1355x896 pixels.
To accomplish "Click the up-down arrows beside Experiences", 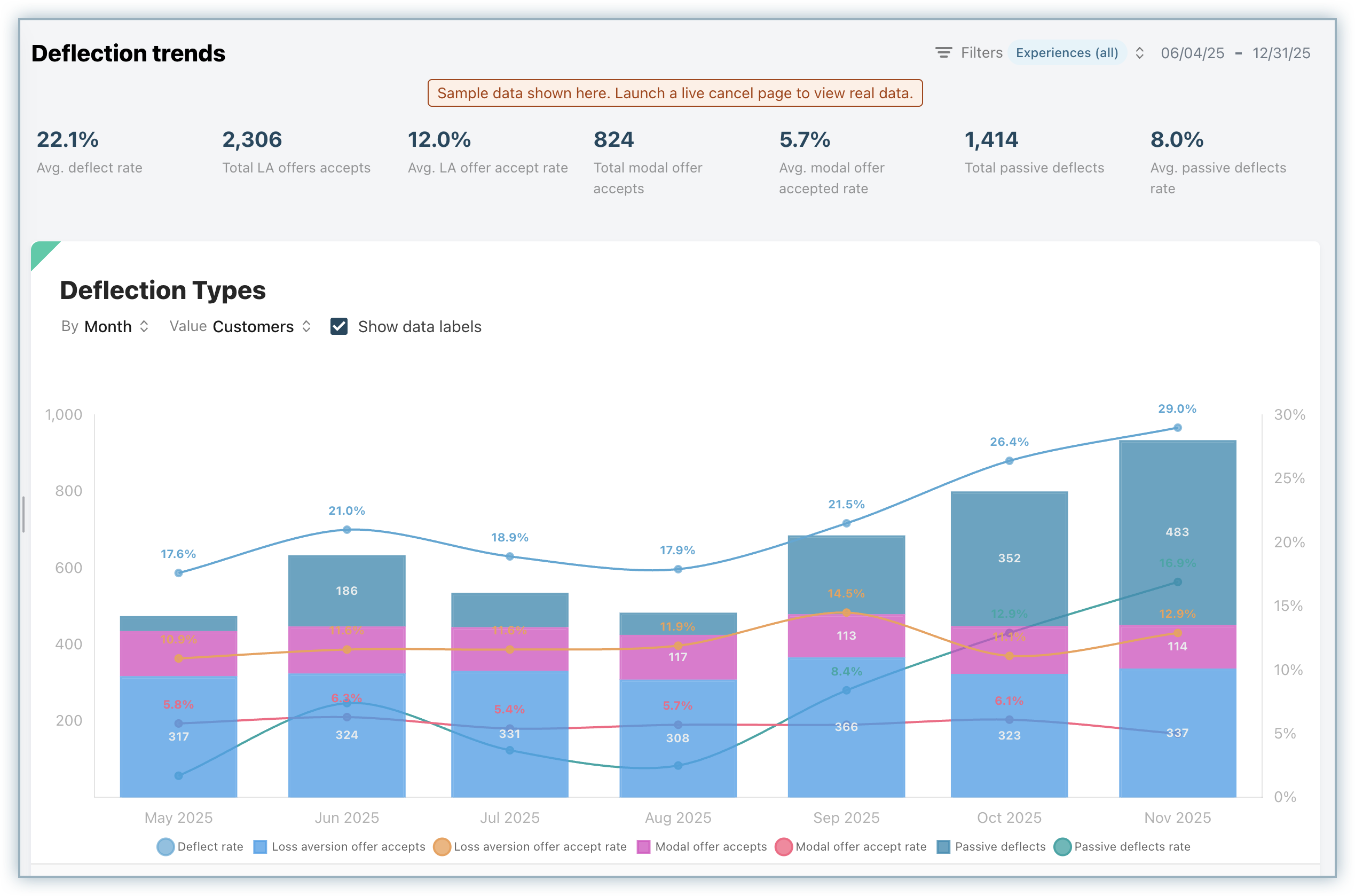I will [1139, 52].
